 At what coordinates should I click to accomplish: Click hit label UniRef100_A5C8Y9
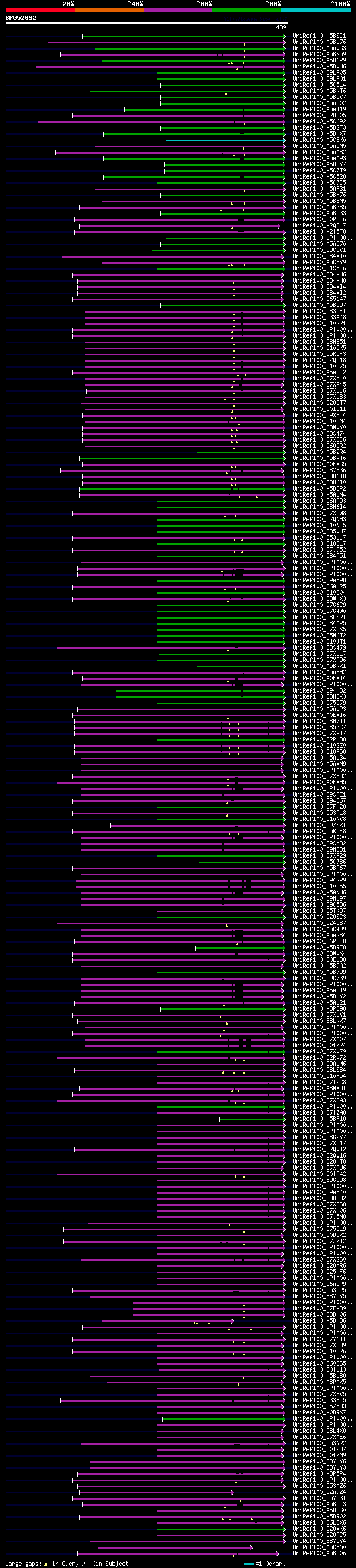[319, 263]
